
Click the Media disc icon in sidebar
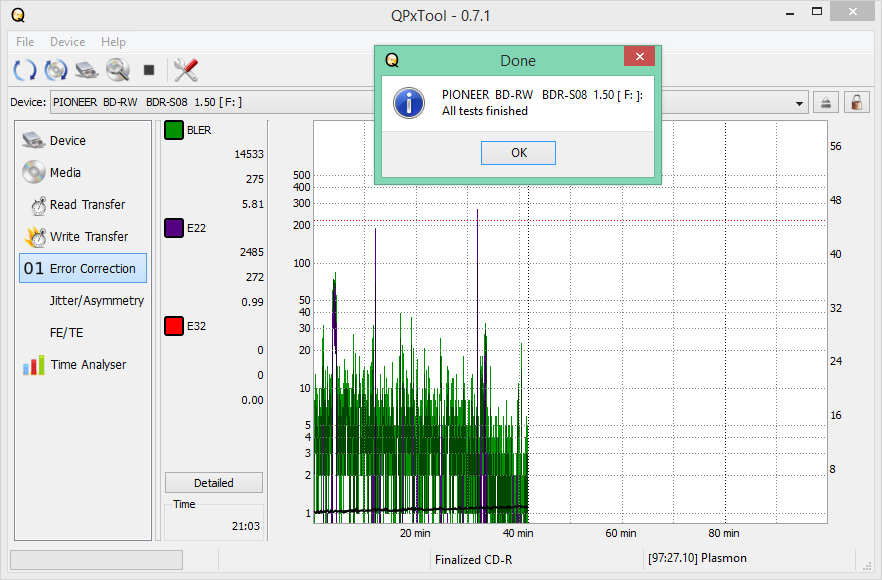(x=33, y=172)
